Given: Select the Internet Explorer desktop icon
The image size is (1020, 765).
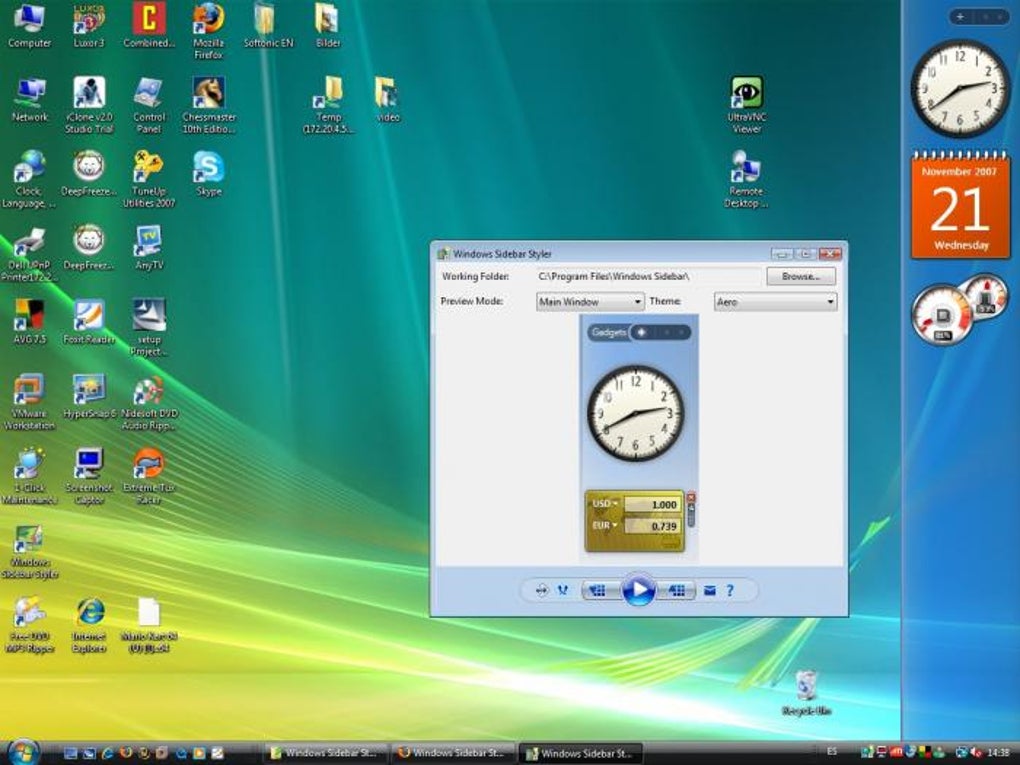Looking at the screenshot, I should 89,625.
